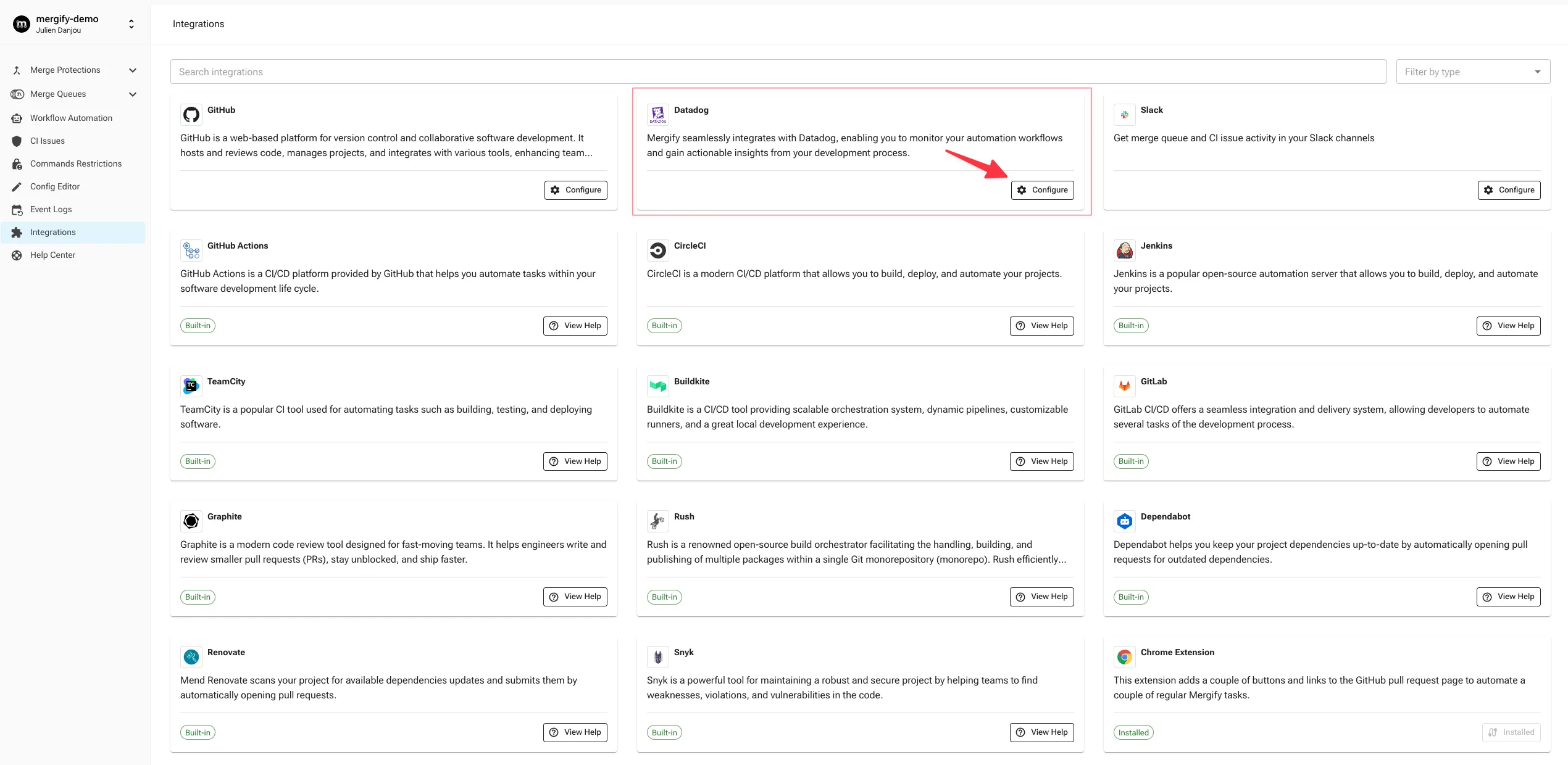The width and height of the screenshot is (1568, 765).
Task: View Help for the Jenkins integration
Action: (1508, 325)
